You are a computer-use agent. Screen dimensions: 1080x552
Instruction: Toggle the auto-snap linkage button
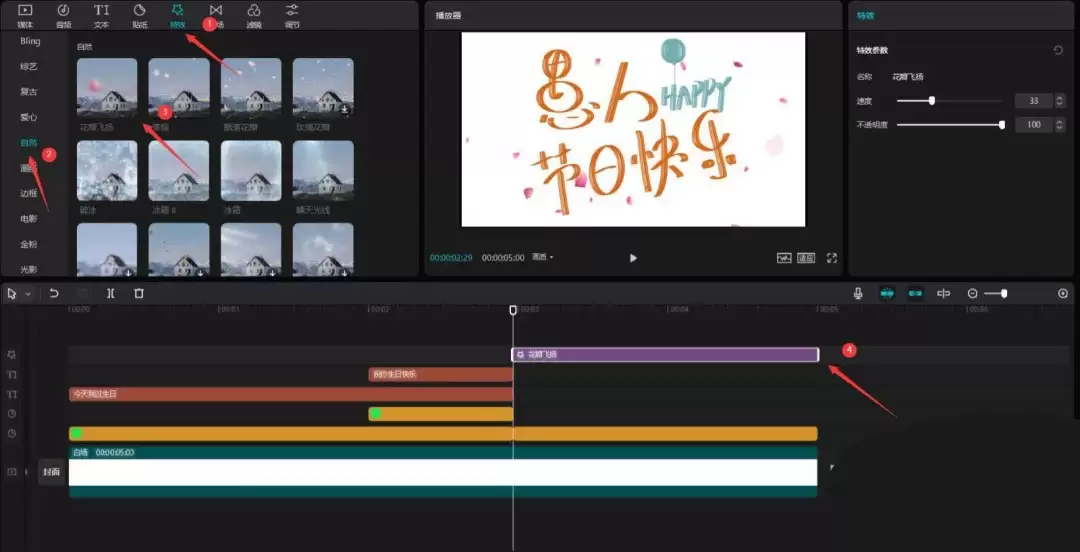pos(915,294)
